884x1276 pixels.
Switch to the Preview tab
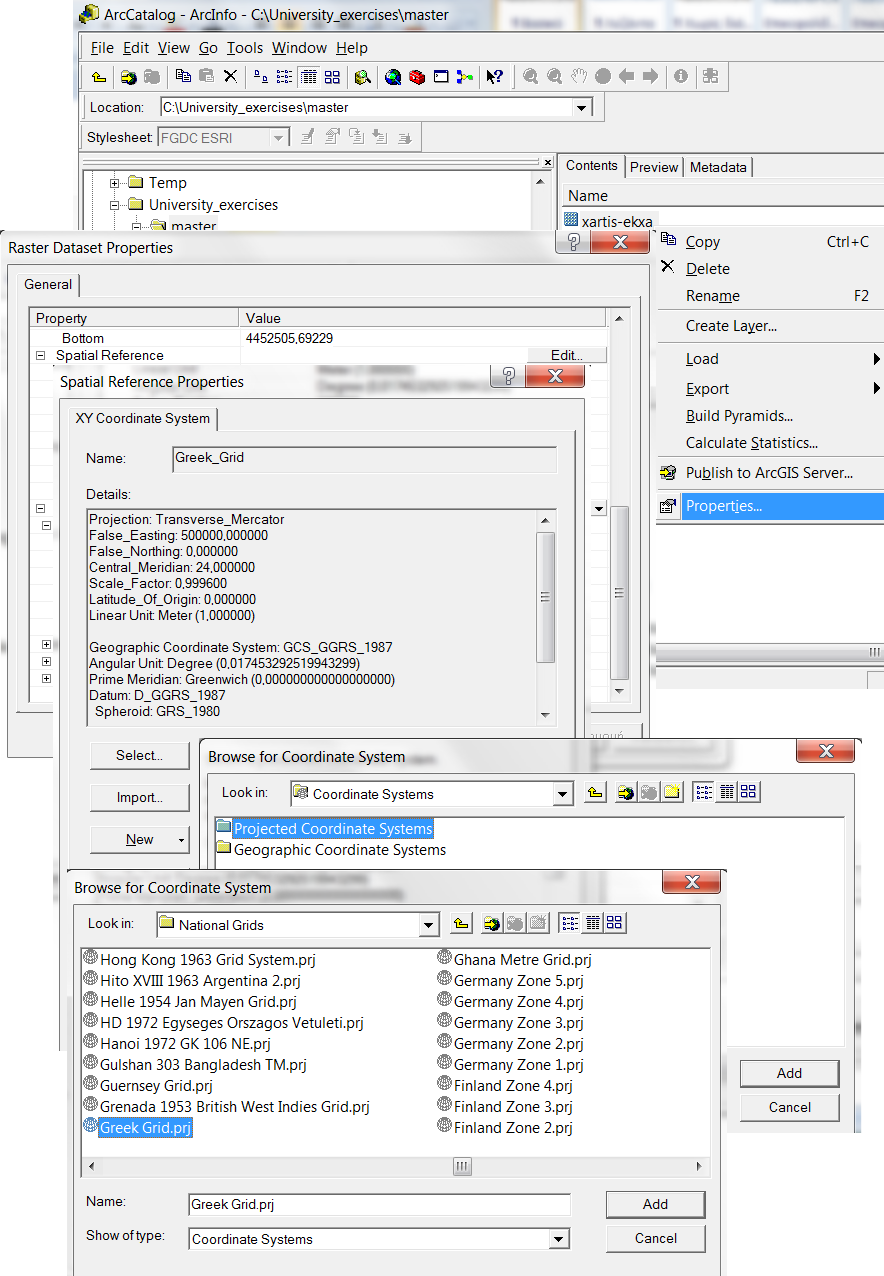pos(654,167)
